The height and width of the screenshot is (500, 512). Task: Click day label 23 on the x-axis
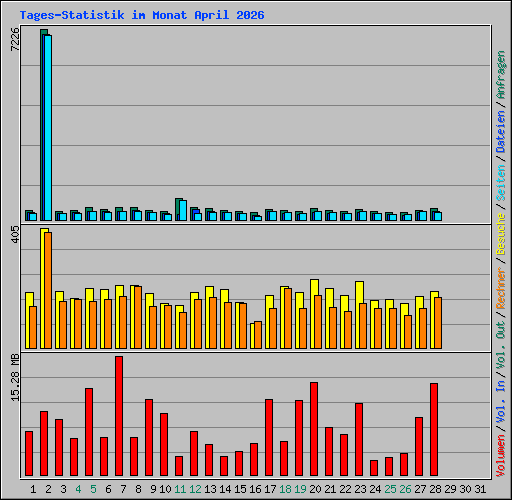pyautogui.click(x=360, y=489)
